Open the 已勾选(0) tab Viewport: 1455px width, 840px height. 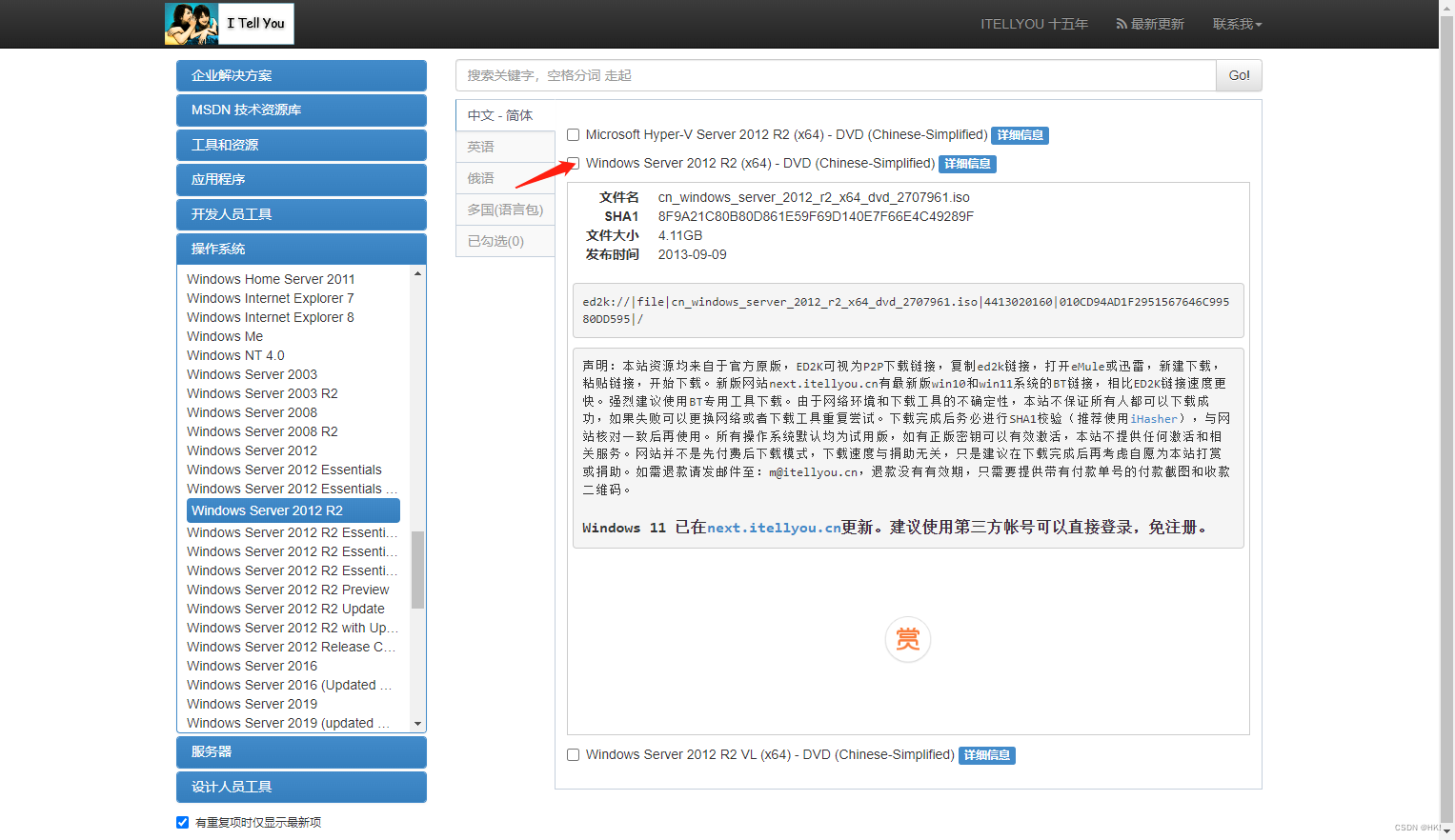(x=505, y=241)
